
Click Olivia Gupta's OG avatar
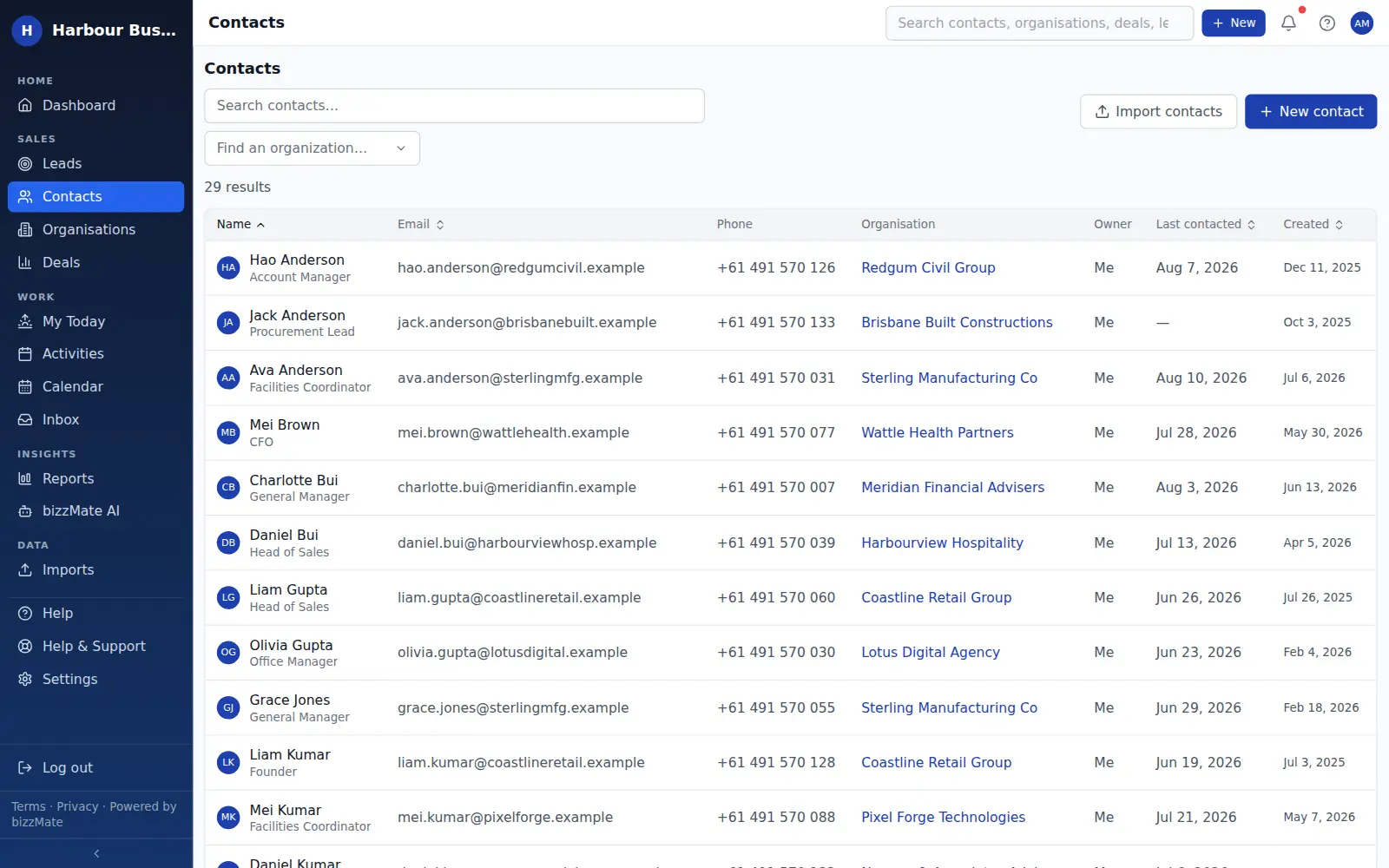[x=228, y=653]
